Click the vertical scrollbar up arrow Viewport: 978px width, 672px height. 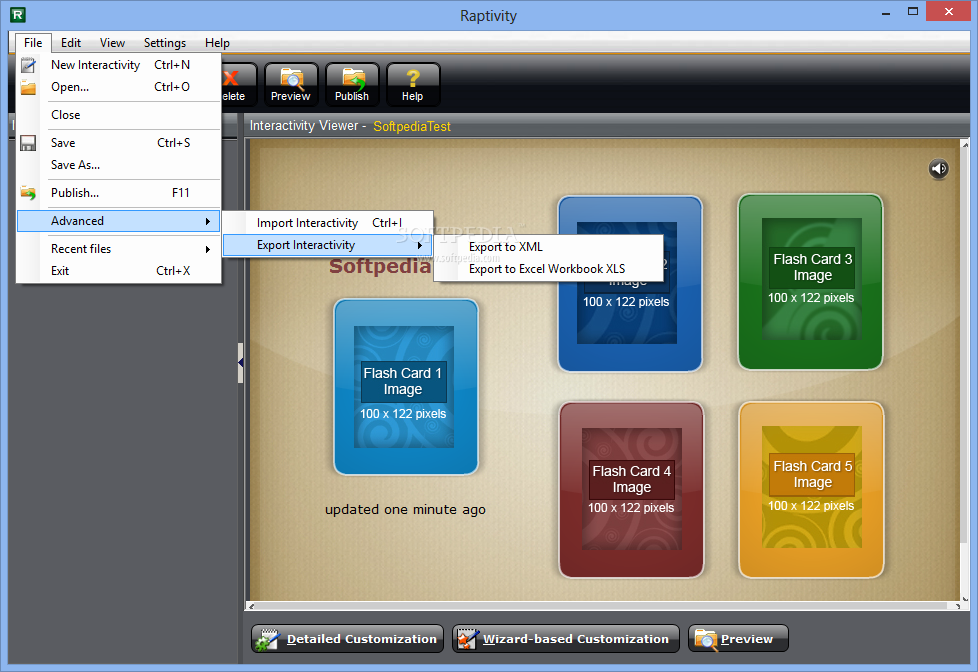coord(965,145)
